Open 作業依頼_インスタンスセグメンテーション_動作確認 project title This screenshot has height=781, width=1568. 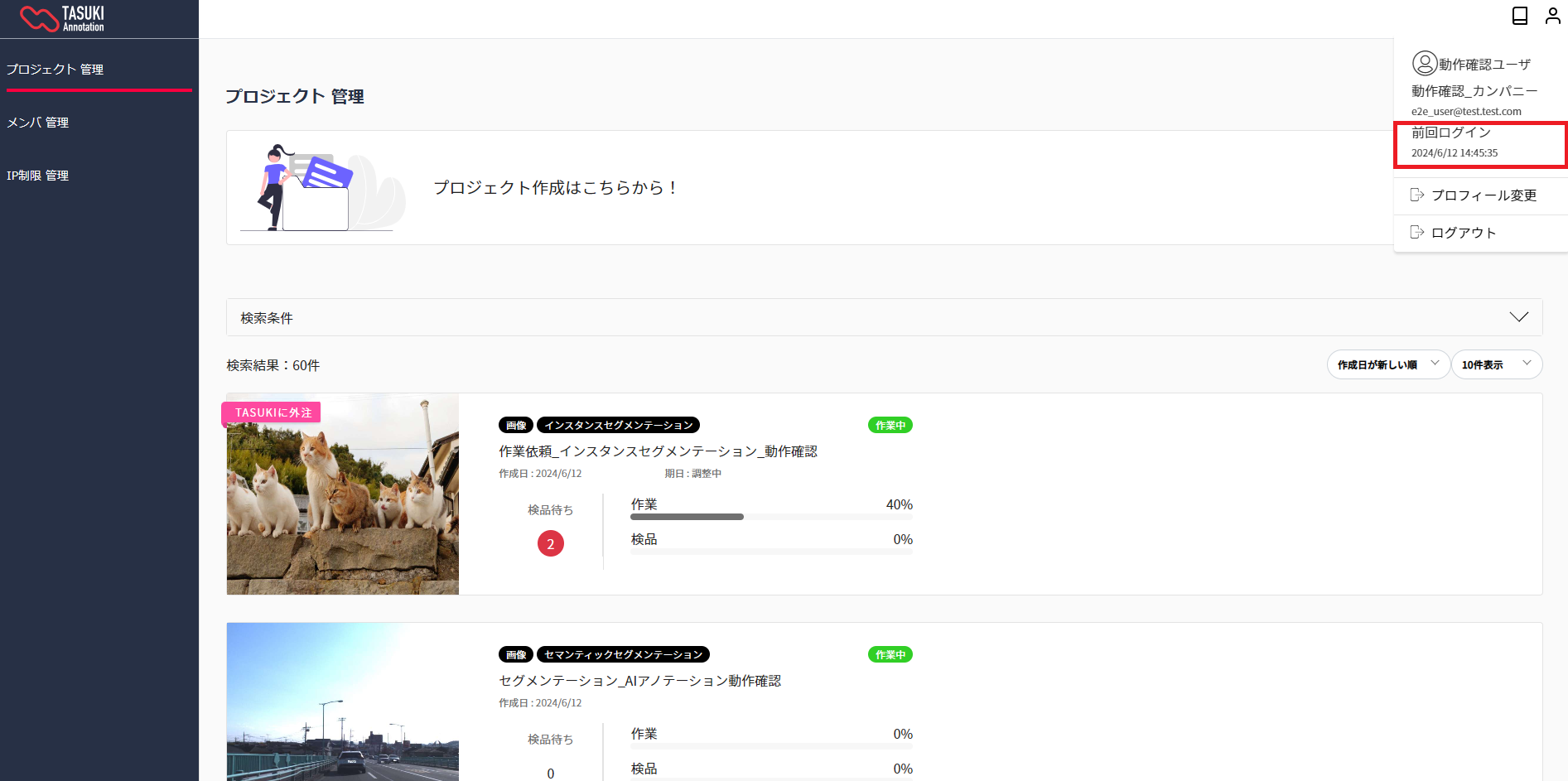pos(658,451)
